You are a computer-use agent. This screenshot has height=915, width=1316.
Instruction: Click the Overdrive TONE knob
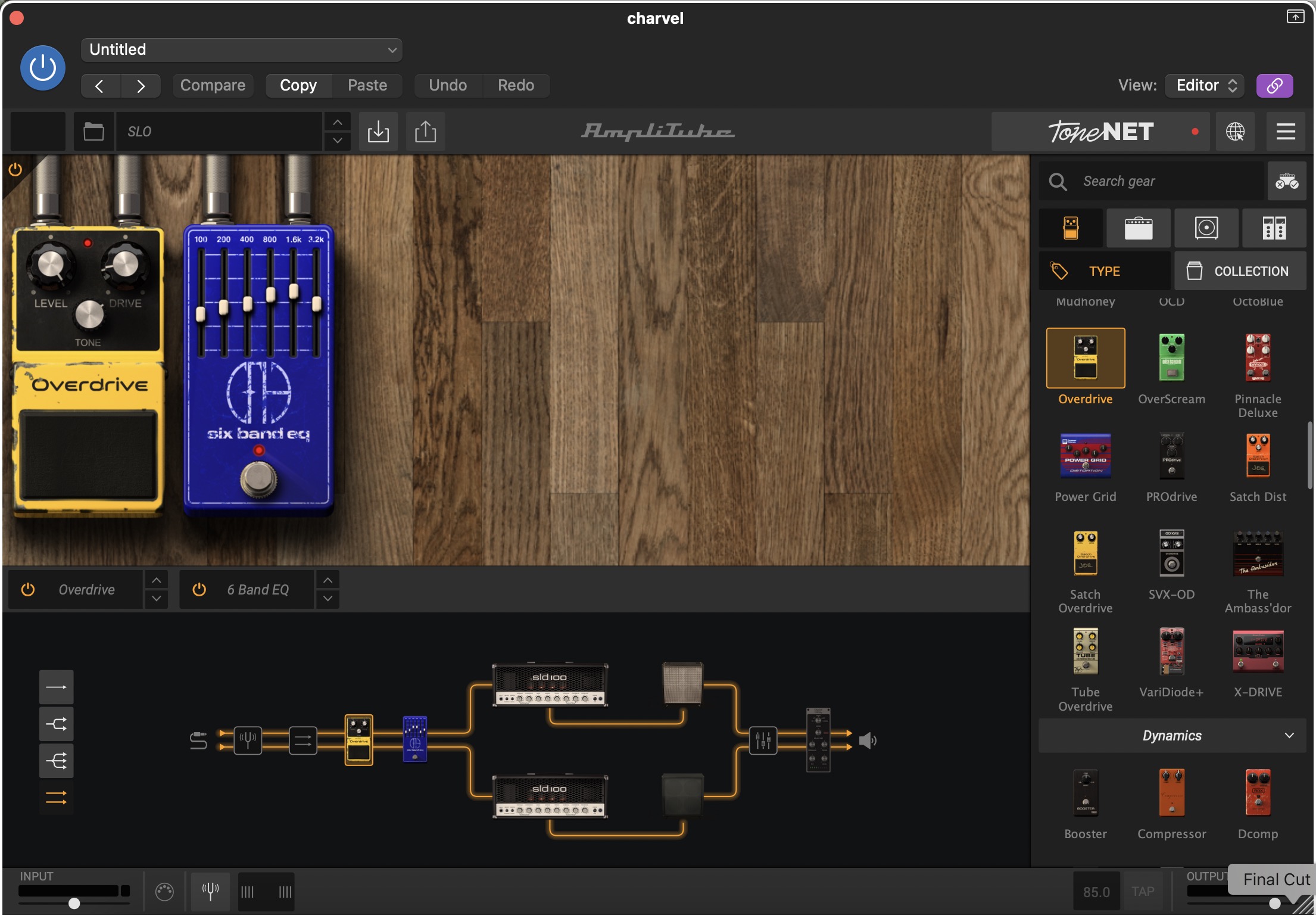89,316
